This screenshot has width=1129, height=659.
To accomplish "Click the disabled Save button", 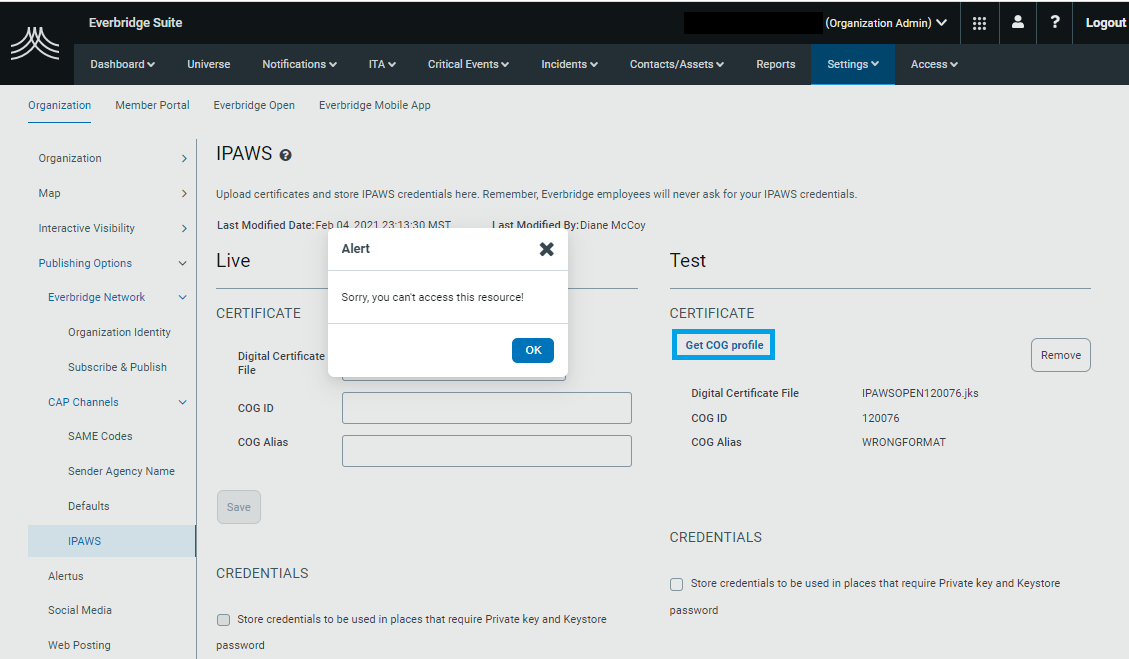I will click(x=239, y=507).
